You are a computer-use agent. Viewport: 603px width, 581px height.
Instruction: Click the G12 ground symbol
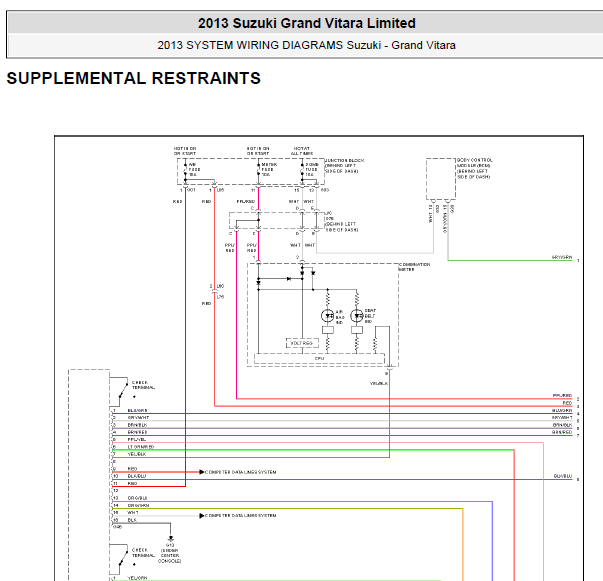pyautogui.click(x=171, y=538)
